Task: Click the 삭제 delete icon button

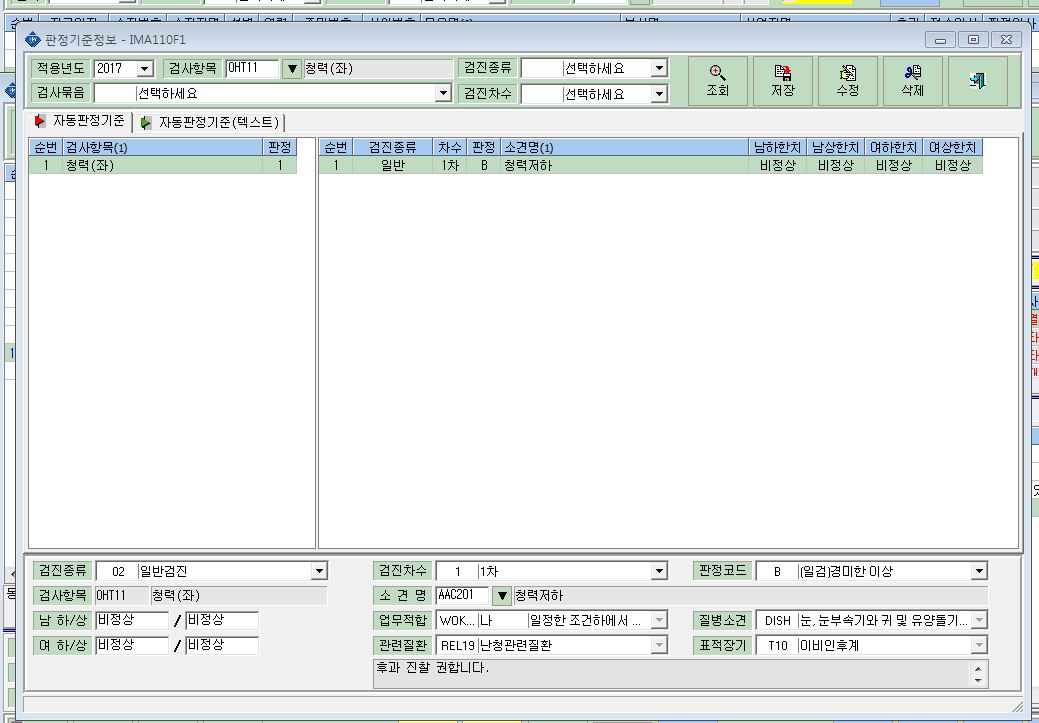Action: coord(912,81)
